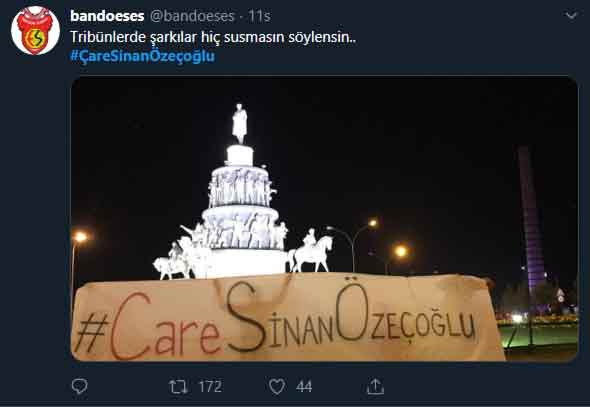Screen dimensions: 590x407
Task: Open the bandoeses profile avatar logo
Action: pos(35,31)
